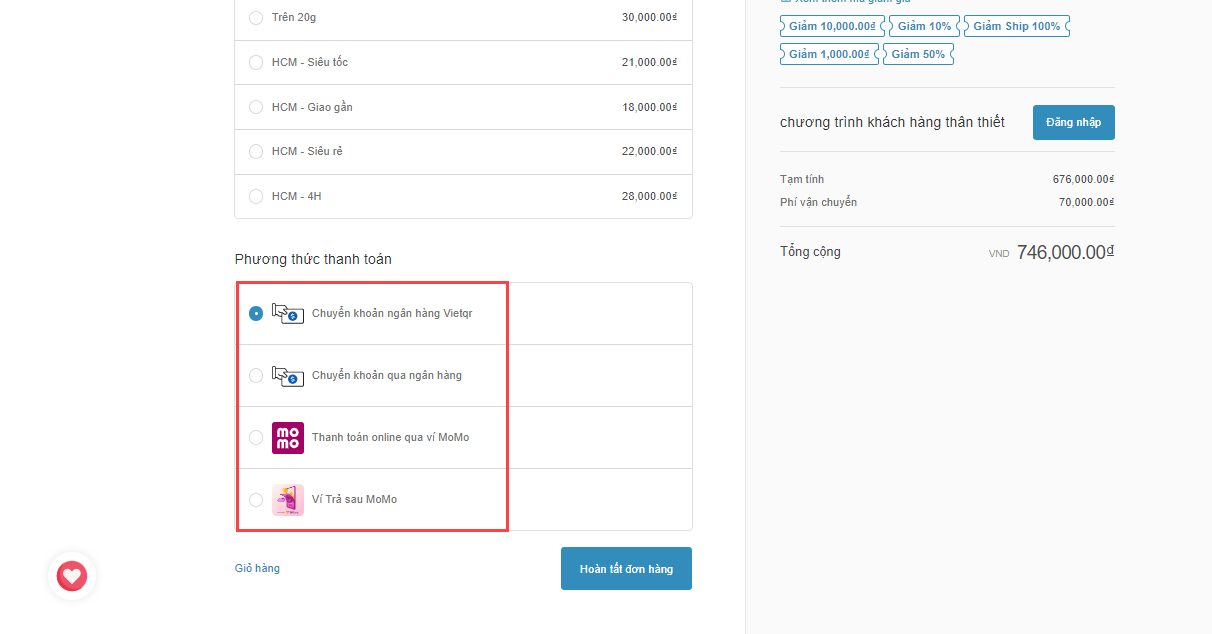Click the Tổng cộng label
Screen dimensions: 1212x634
(810, 251)
